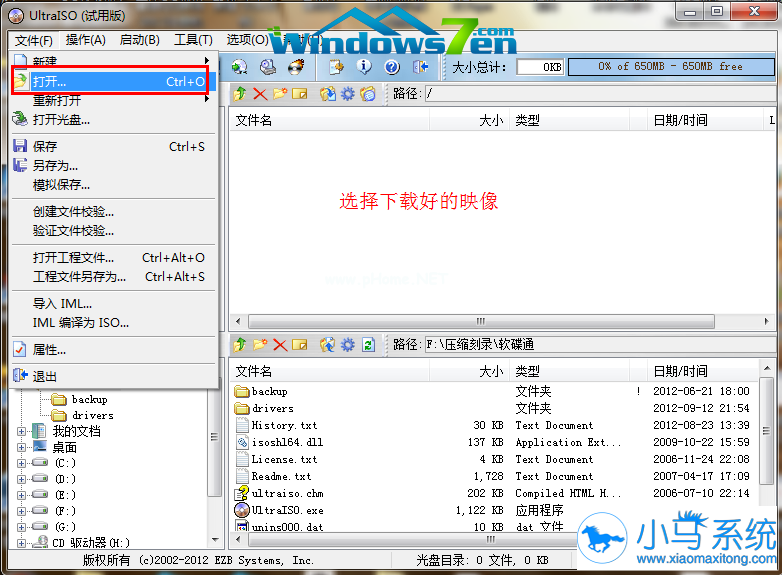Expand the (F:) drive node

click(x=21, y=511)
